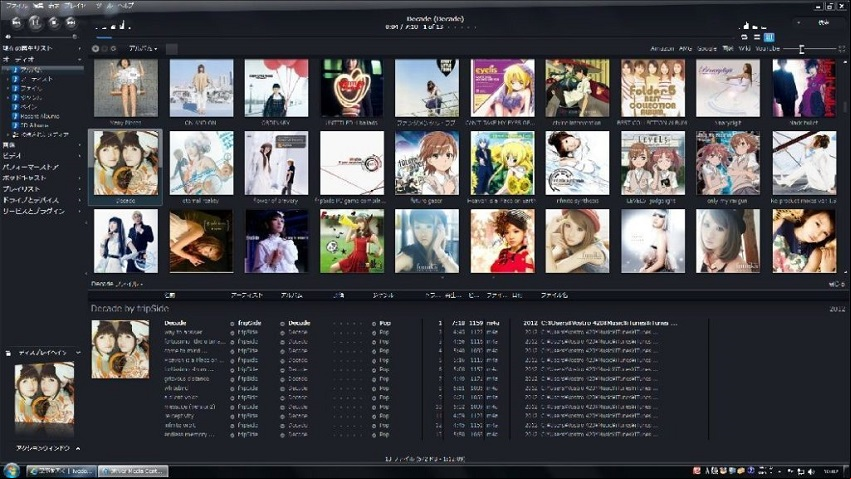The height and width of the screenshot is (479, 851).
Task: Click the album art in the display pane
Action: click(45, 393)
